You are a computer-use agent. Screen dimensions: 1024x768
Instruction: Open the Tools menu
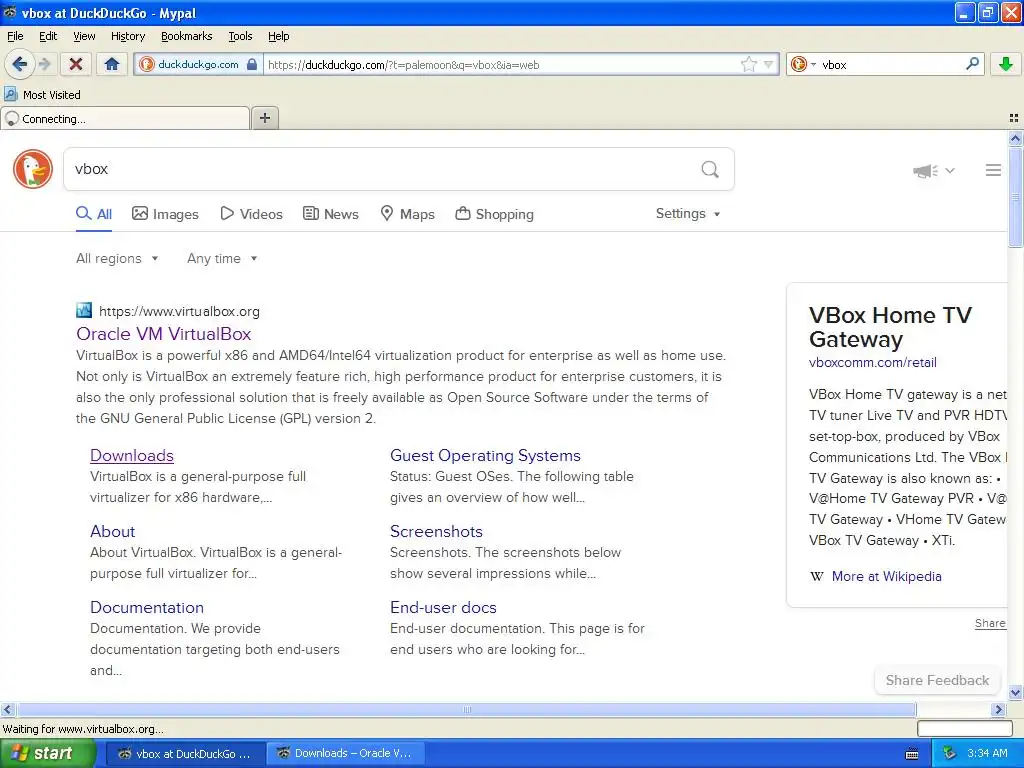click(240, 36)
